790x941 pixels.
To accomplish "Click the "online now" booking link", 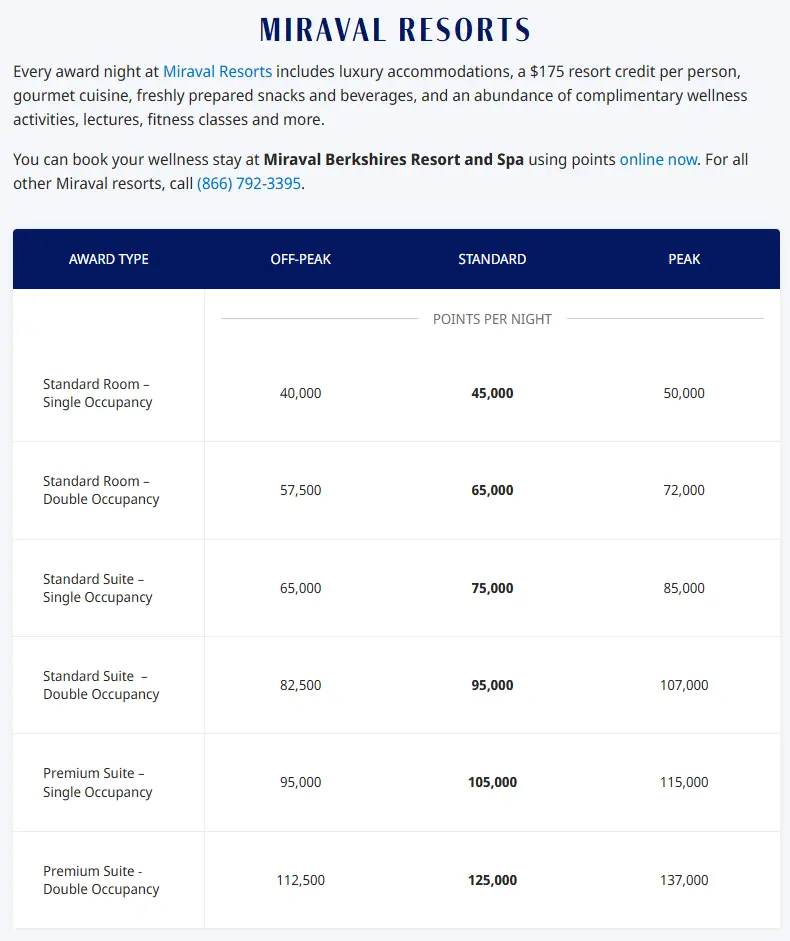I will [x=658, y=159].
